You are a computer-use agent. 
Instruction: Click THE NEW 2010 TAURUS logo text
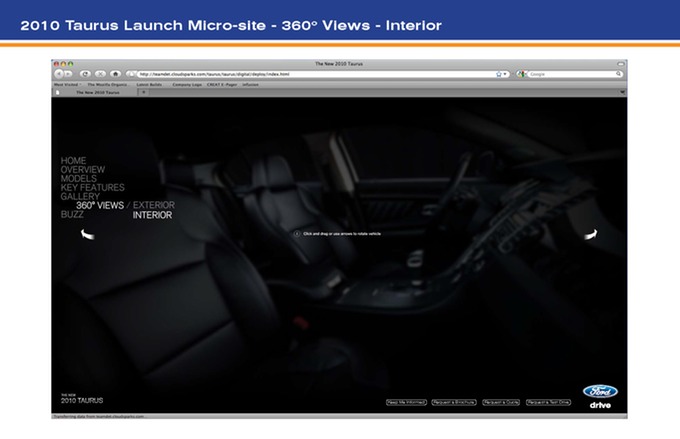(82, 399)
